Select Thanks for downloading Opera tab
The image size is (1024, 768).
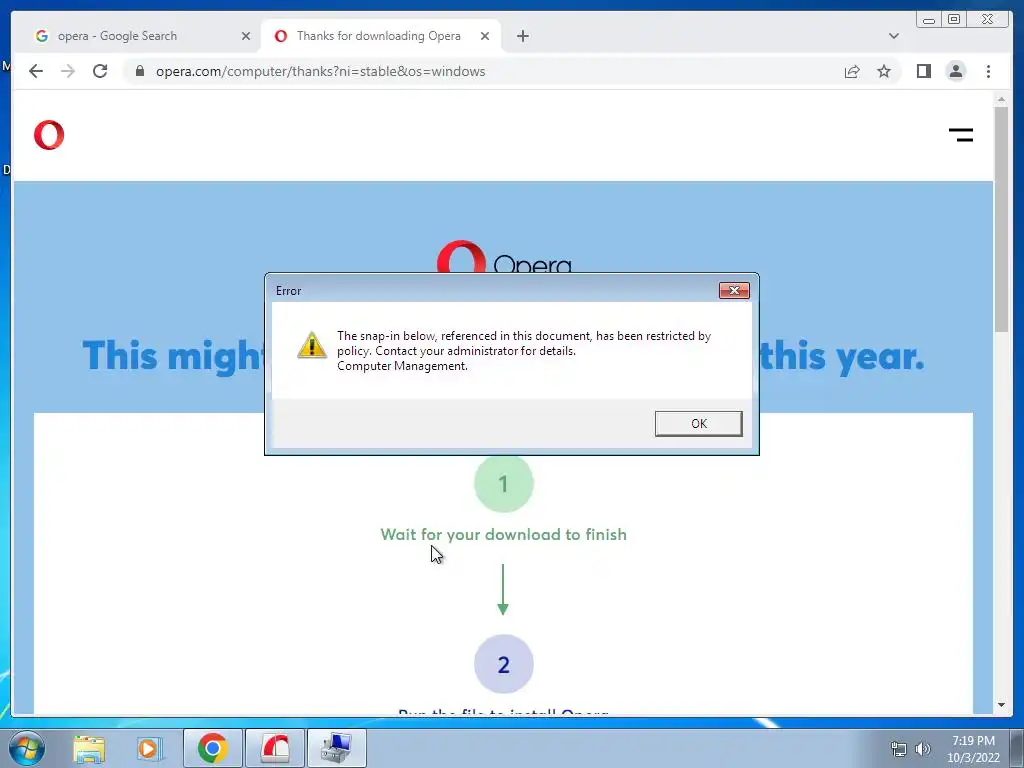tap(379, 36)
